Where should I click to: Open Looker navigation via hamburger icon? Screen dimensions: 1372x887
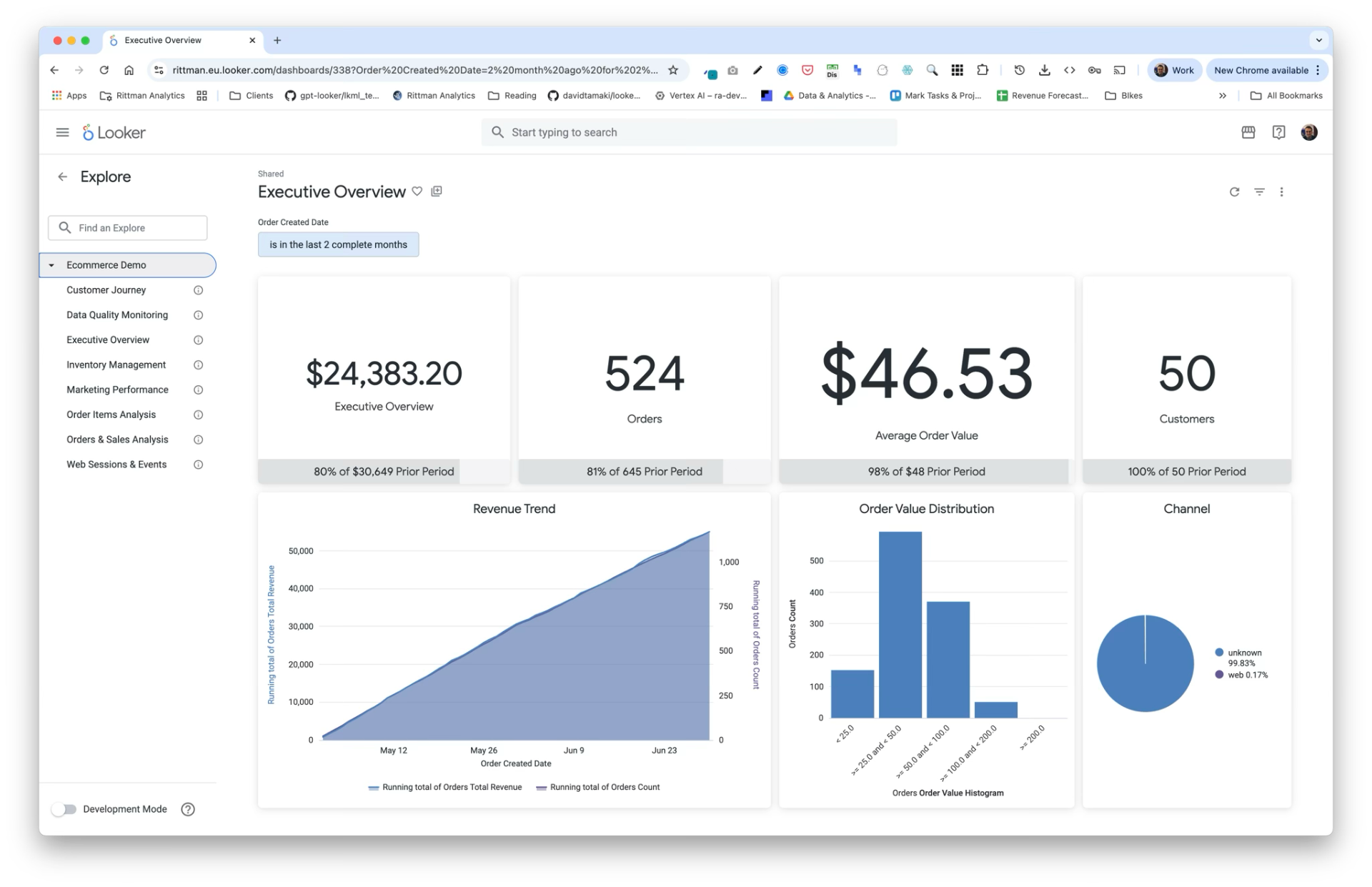62,132
